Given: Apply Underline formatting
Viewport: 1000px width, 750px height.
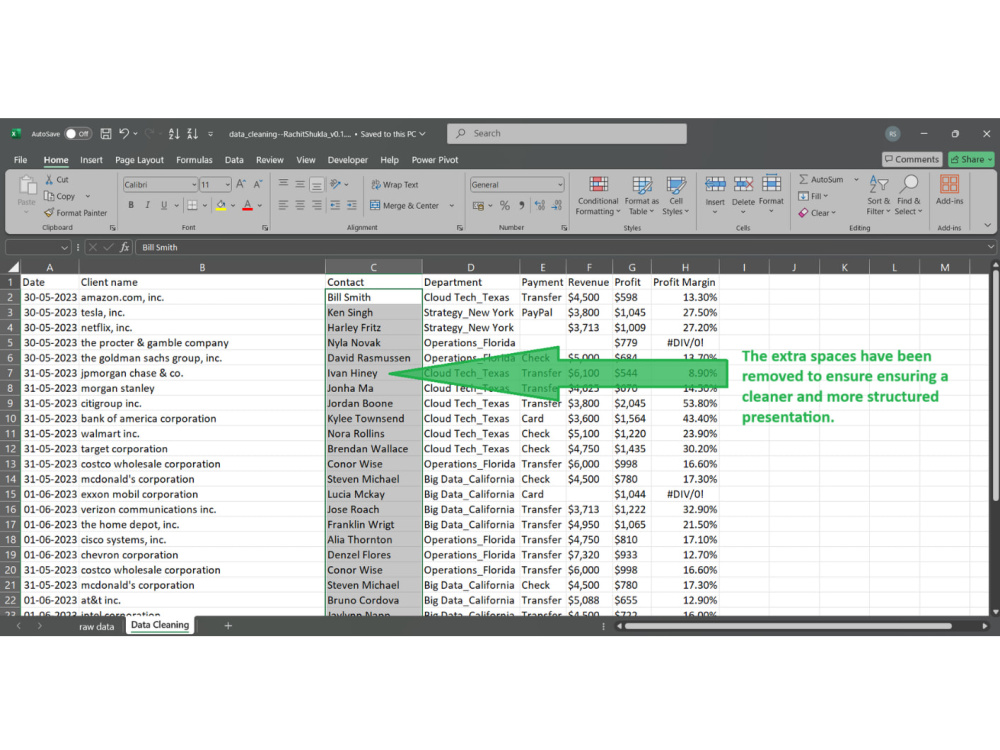Looking at the screenshot, I should [x=164, y=205].
